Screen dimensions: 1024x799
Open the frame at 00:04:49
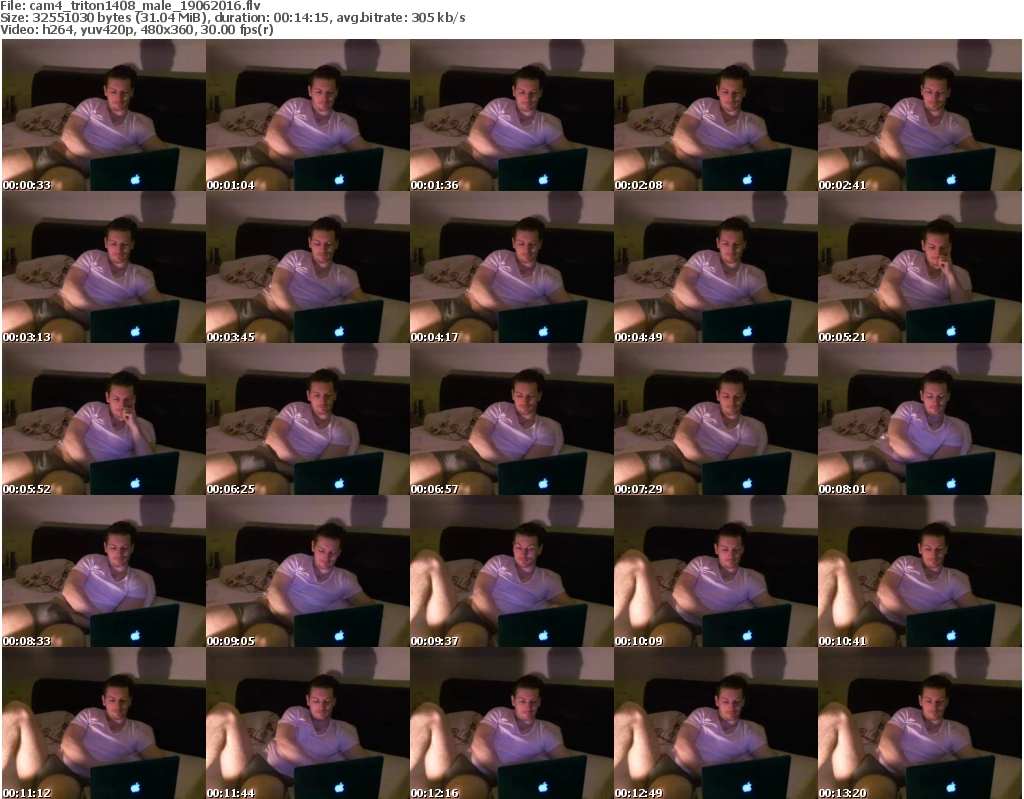click(716, 267)
